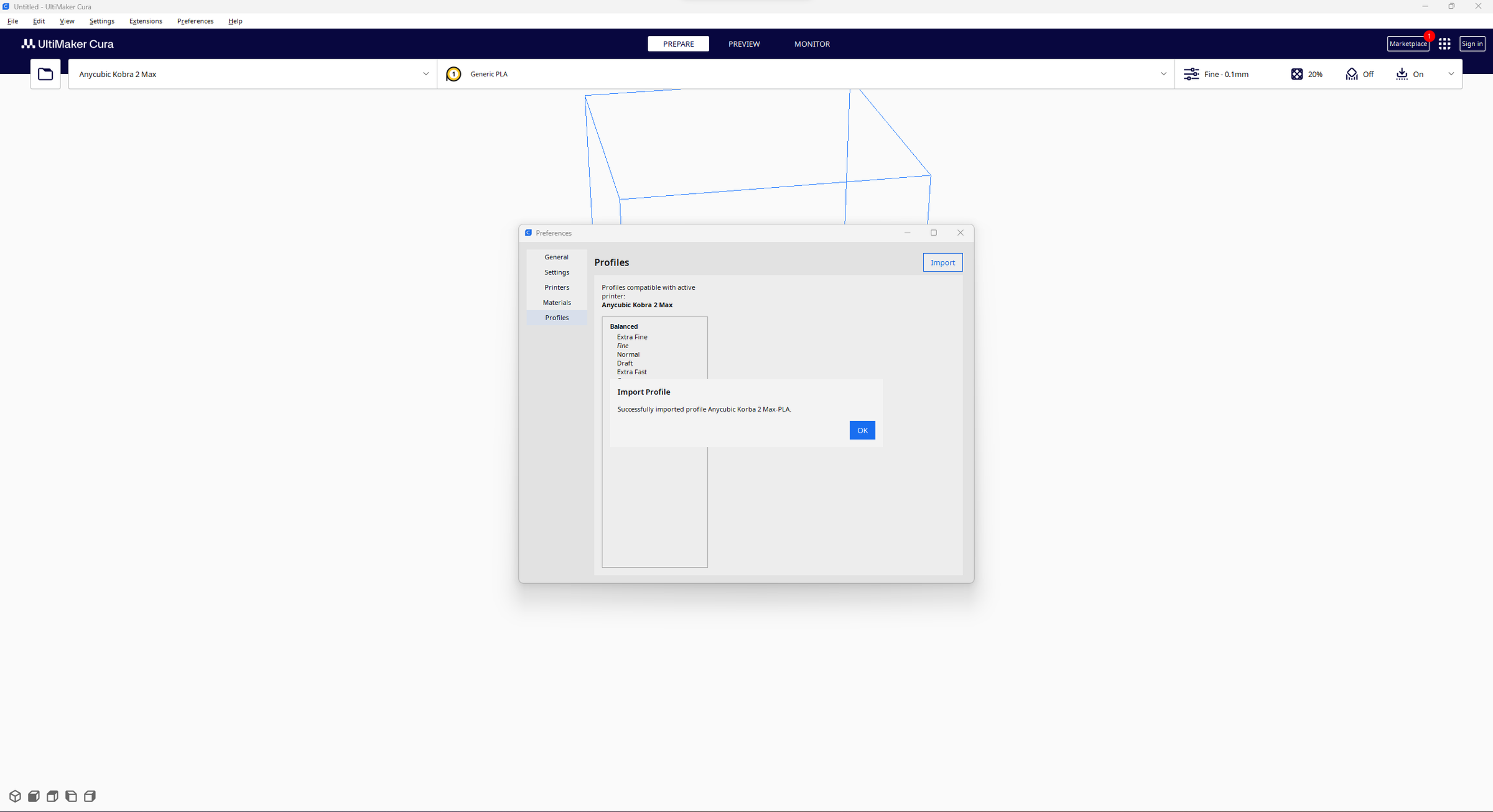Click the adhesion icon labeled On
1493x812 pixels.
pos(1401,74)
